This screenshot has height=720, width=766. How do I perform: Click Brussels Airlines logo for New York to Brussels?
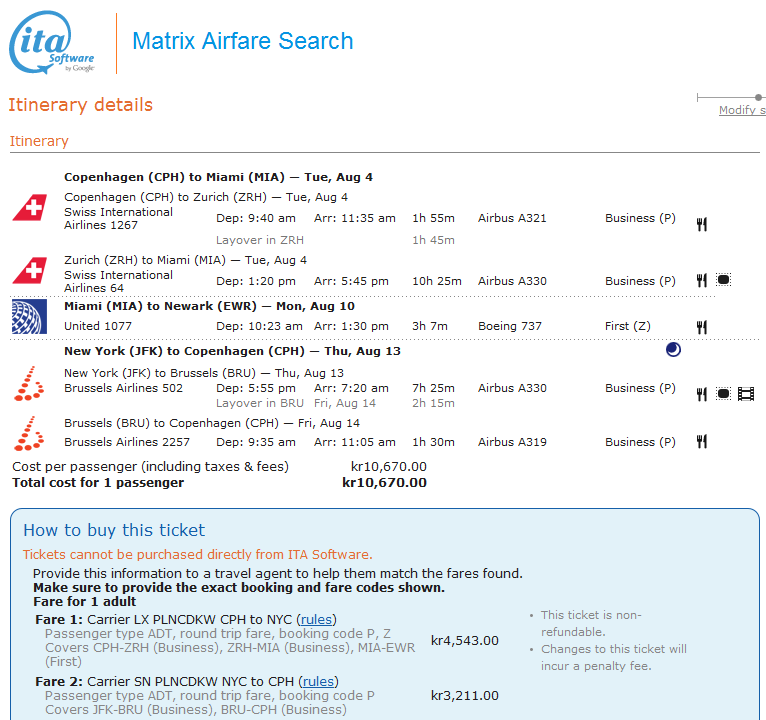(29, 383)
